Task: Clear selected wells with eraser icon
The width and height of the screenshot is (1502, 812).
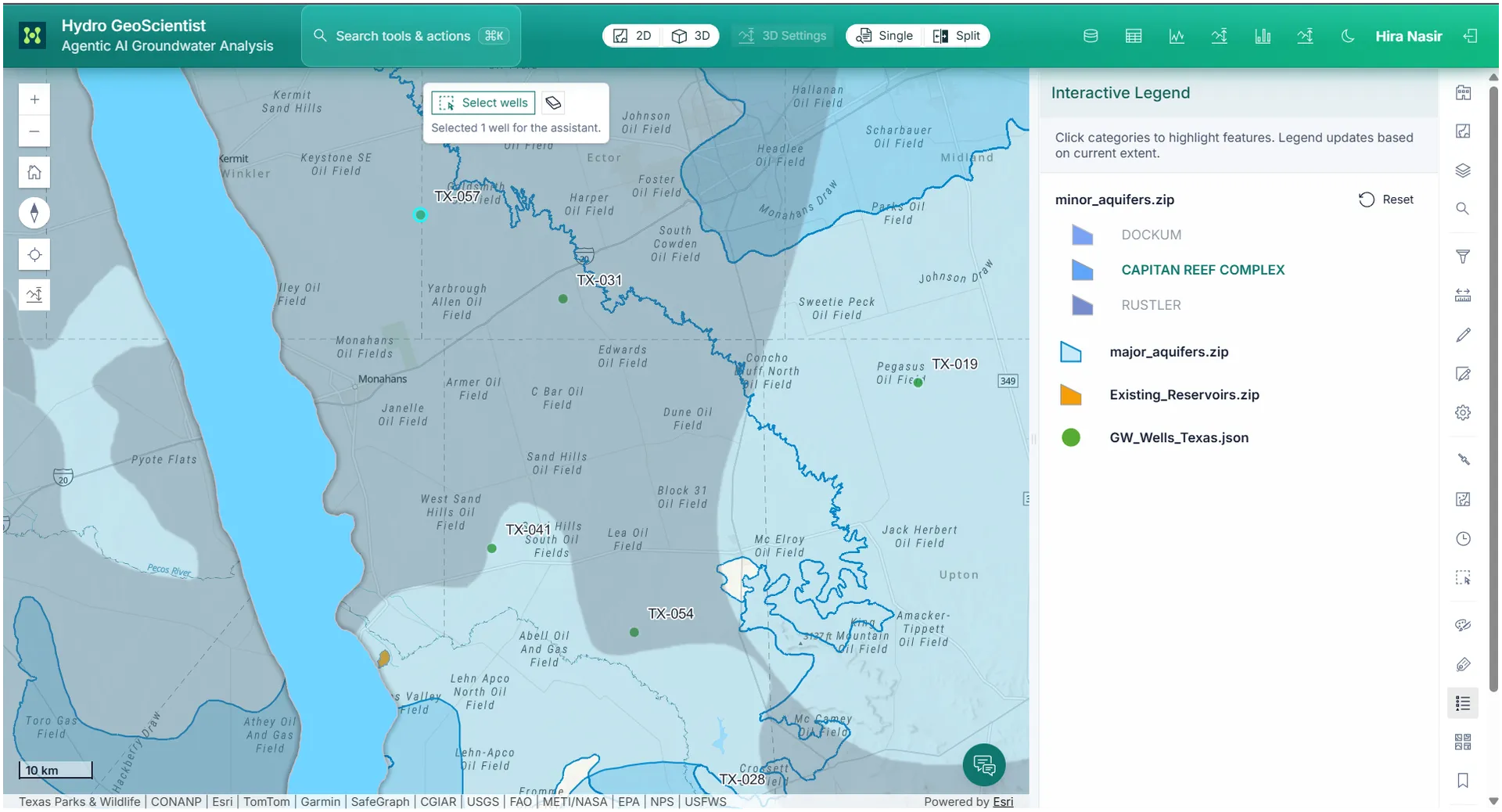Action: (x=553, y=102)
